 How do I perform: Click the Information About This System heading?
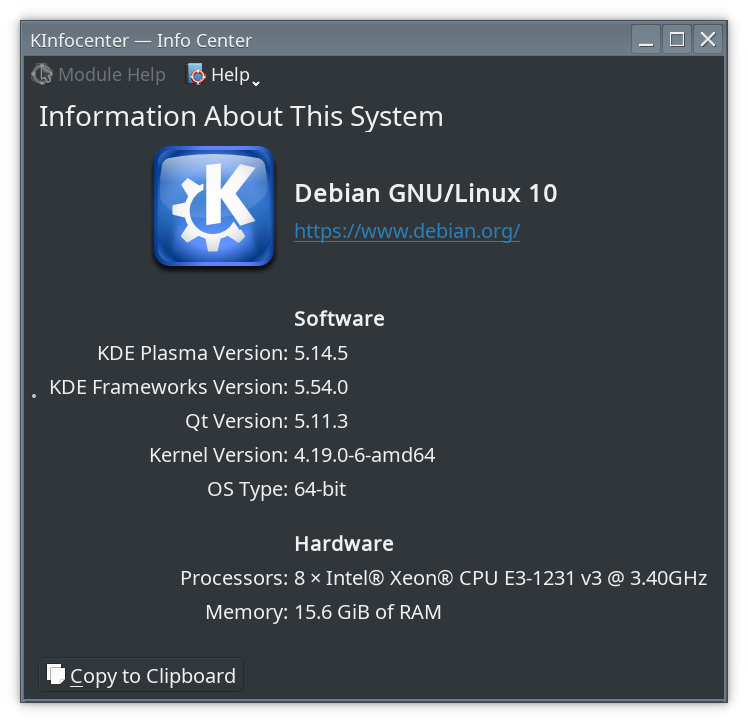tap(241, 116)
